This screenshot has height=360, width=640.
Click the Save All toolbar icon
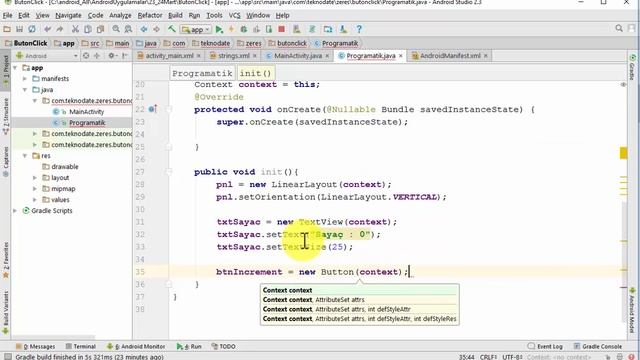(x=19, y=29)
